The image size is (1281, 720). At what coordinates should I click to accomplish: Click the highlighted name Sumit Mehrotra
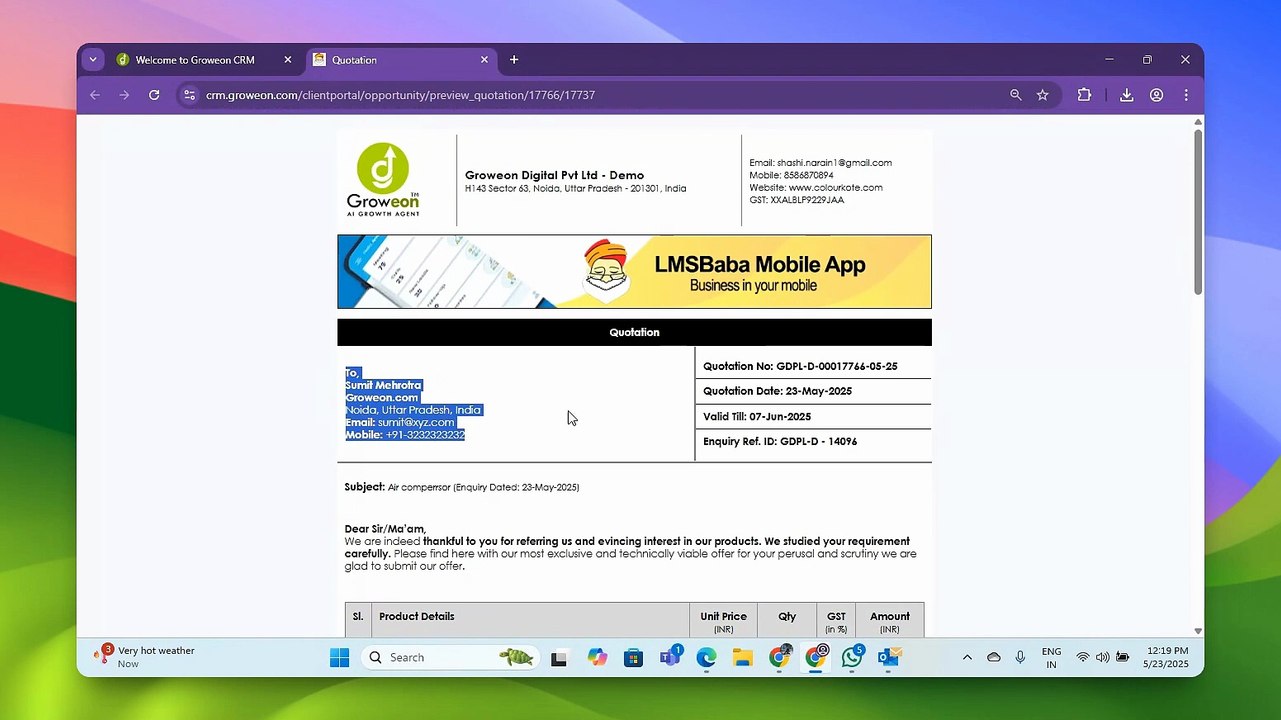(x=383, y=385)
